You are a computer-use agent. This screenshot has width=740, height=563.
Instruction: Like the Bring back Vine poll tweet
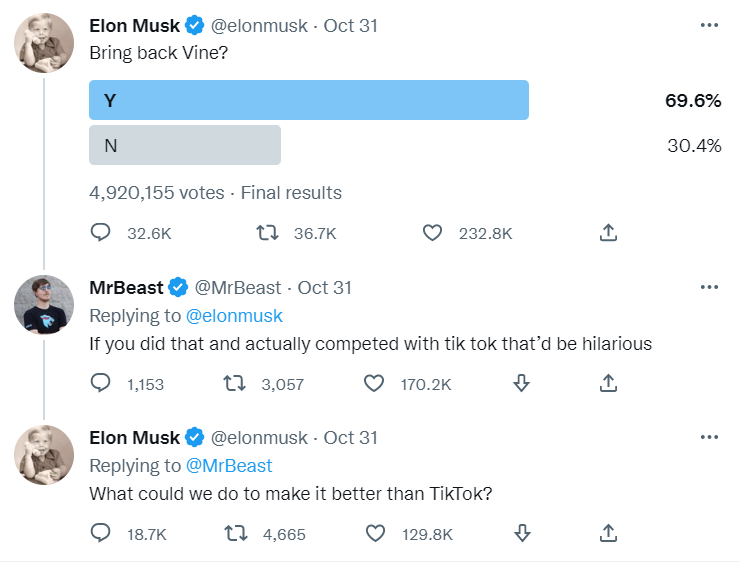432,233
